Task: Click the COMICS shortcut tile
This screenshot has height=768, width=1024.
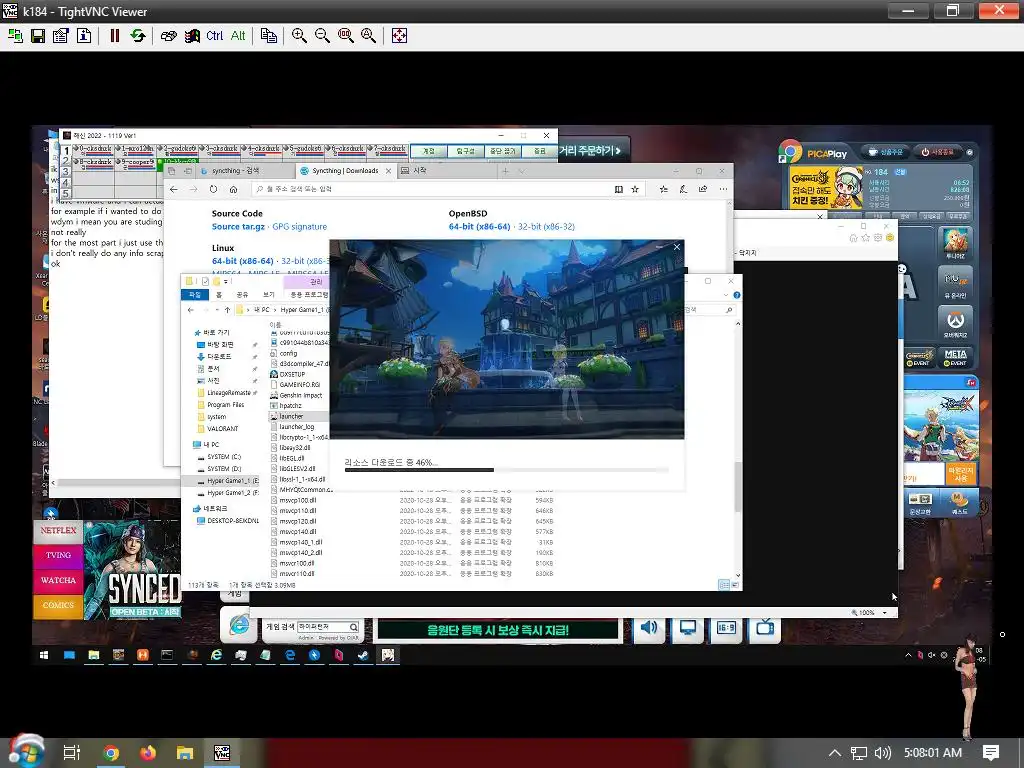Action: [x=58, y=605]
